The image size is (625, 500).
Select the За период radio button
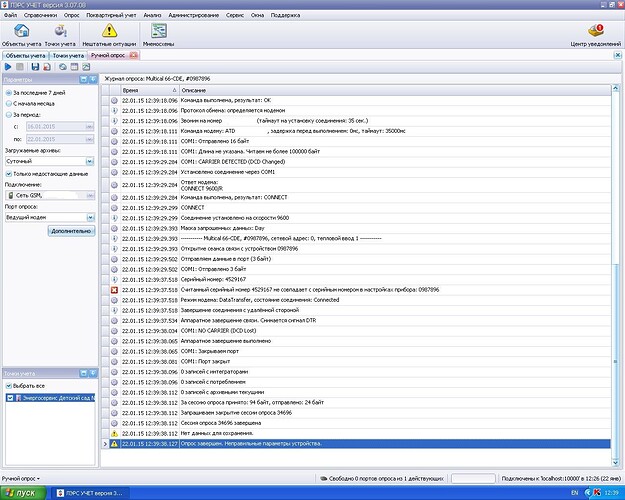point(9,115)
